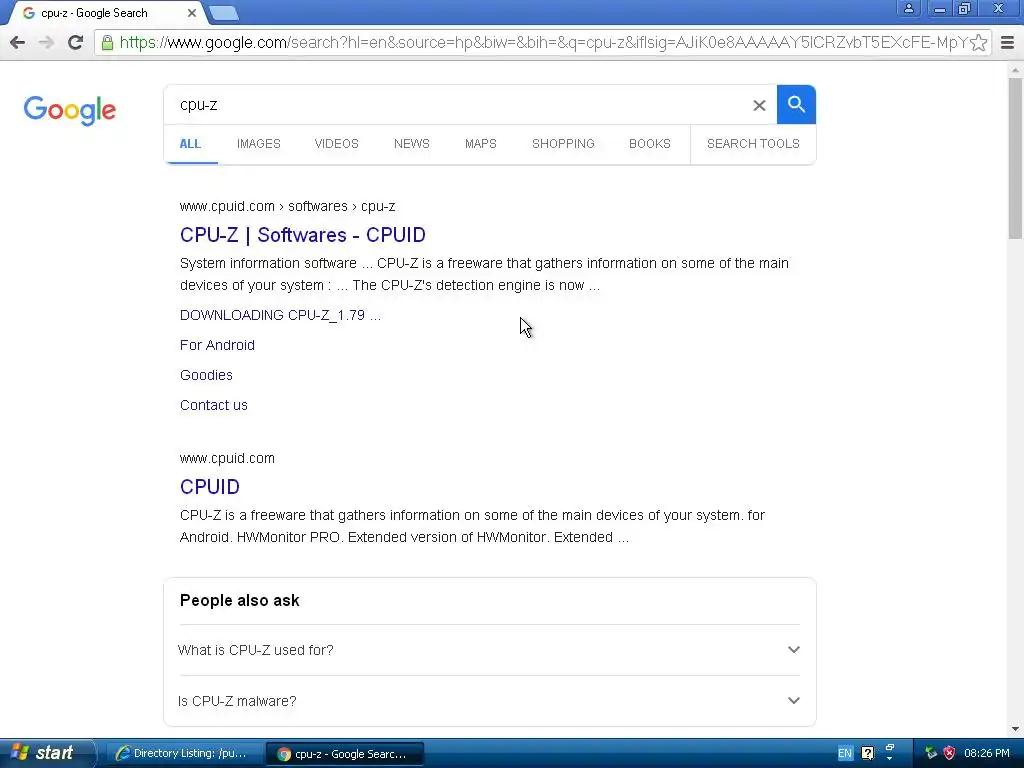The width and height of the screenshot is (1024, 768).
Task: Switch to the VIDEOS tab
Action: click(336, 144)
